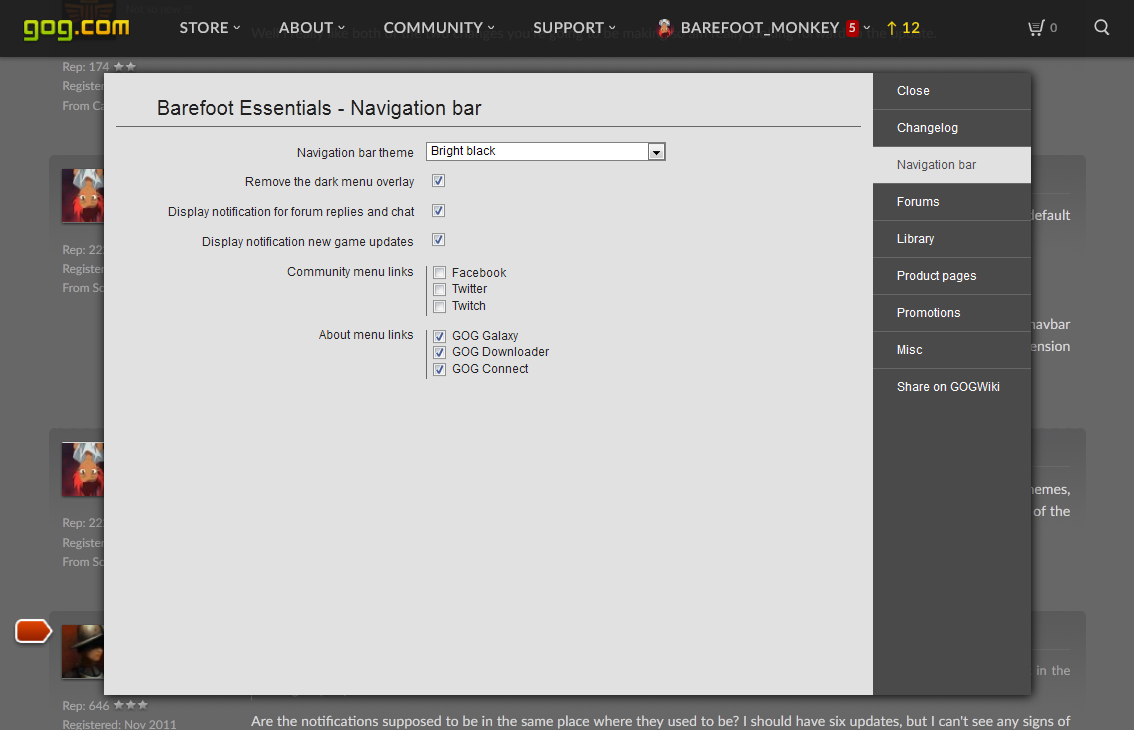The width and height of the screenshot is (1134, 730).
Task: Click the hat-wearing user avatar thumbnail
Action: pyautogui.click(x=82, y=652)
